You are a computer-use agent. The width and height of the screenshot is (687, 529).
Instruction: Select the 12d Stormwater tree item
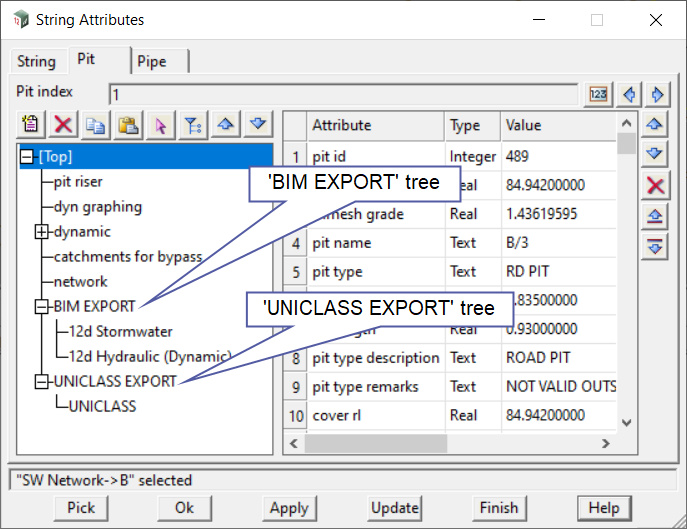point(120,331)
